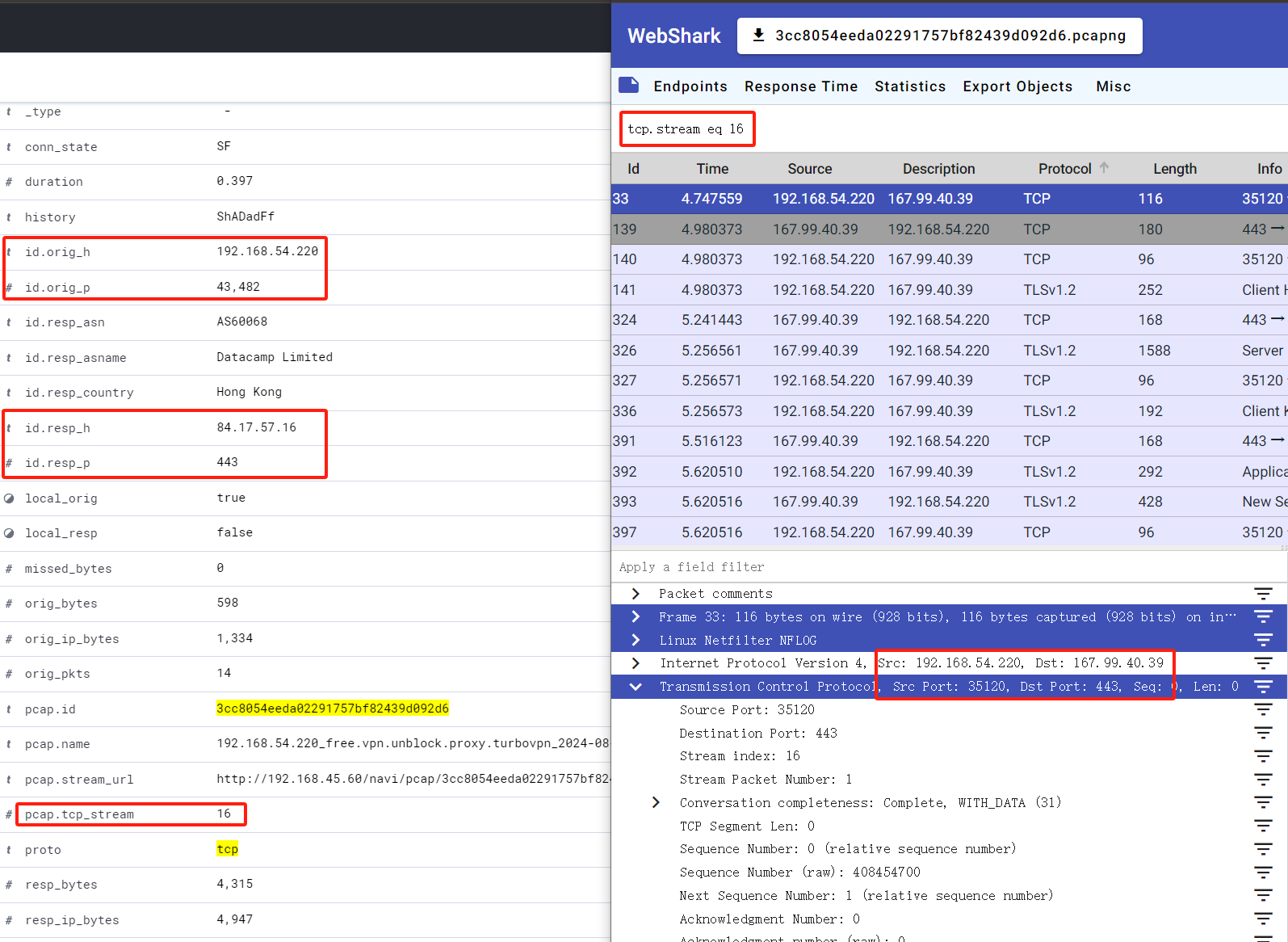Open the Response Time menu
Viewport: 1288px width, 942px height.
click(800, 86)
